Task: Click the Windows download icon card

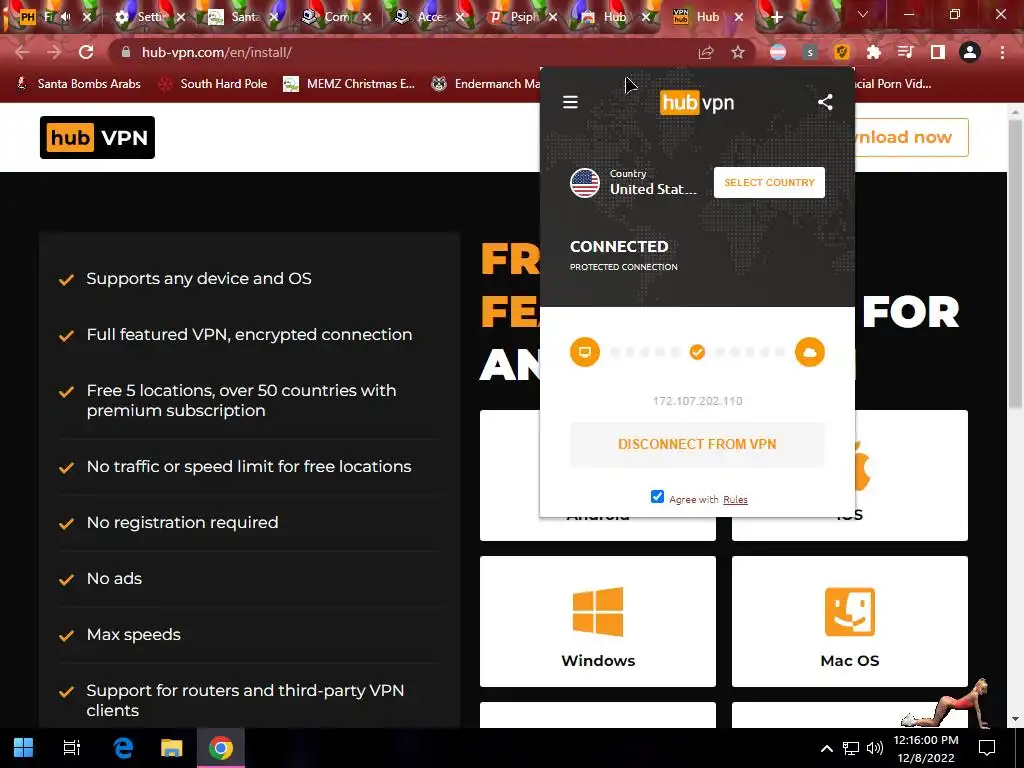Action: click(x=598, y=621)
